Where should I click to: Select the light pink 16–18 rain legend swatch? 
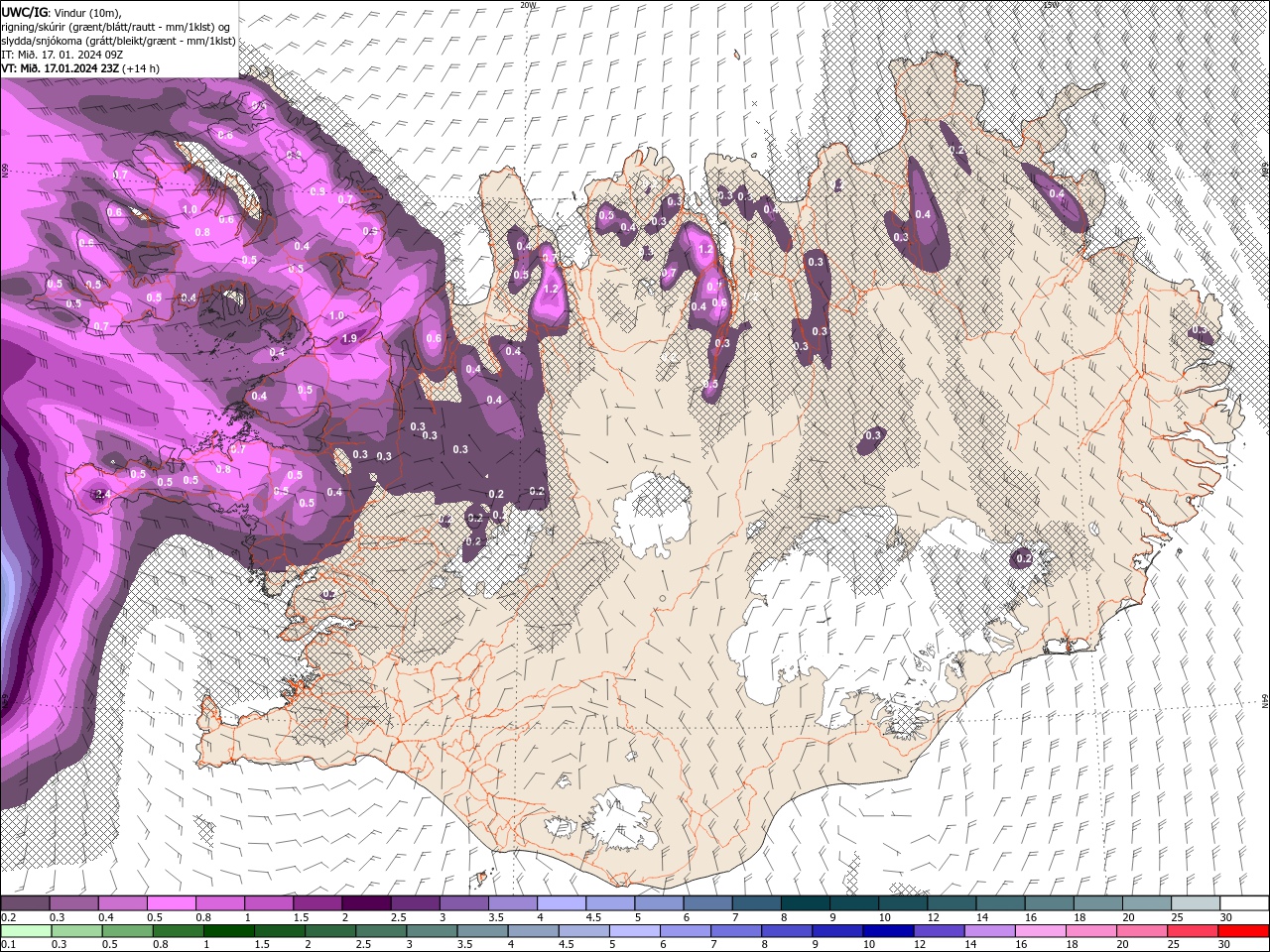point(1040,931)
